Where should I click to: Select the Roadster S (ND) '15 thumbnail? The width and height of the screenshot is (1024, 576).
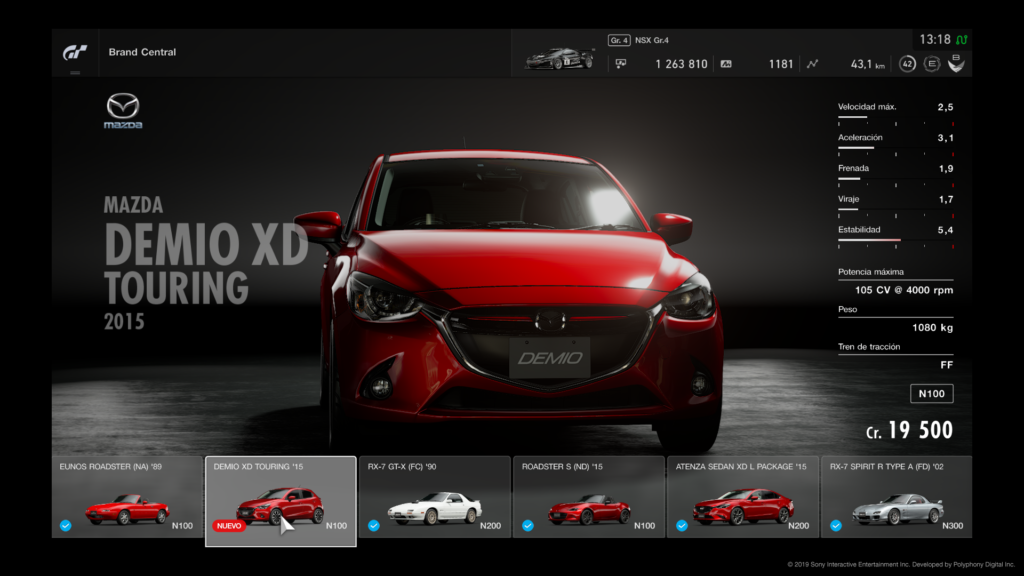tap(588, 497)
